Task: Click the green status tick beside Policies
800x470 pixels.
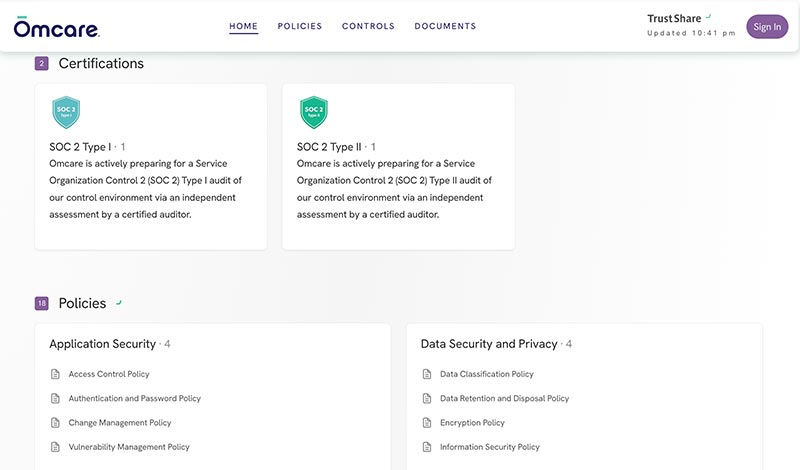Action: pos(119,303)
